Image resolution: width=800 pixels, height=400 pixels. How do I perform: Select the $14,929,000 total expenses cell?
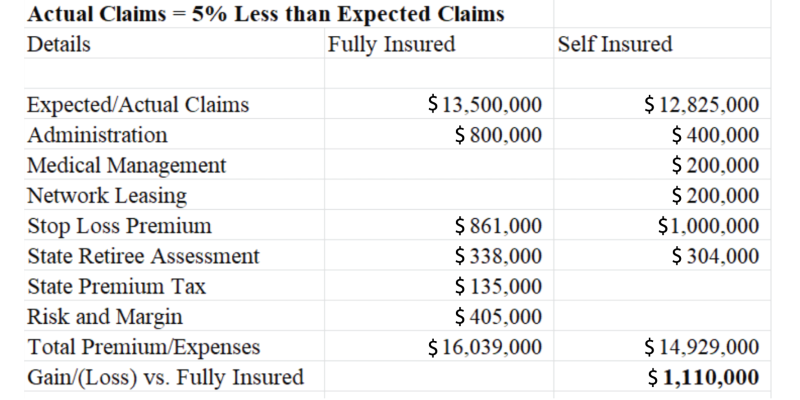[702, 348]
